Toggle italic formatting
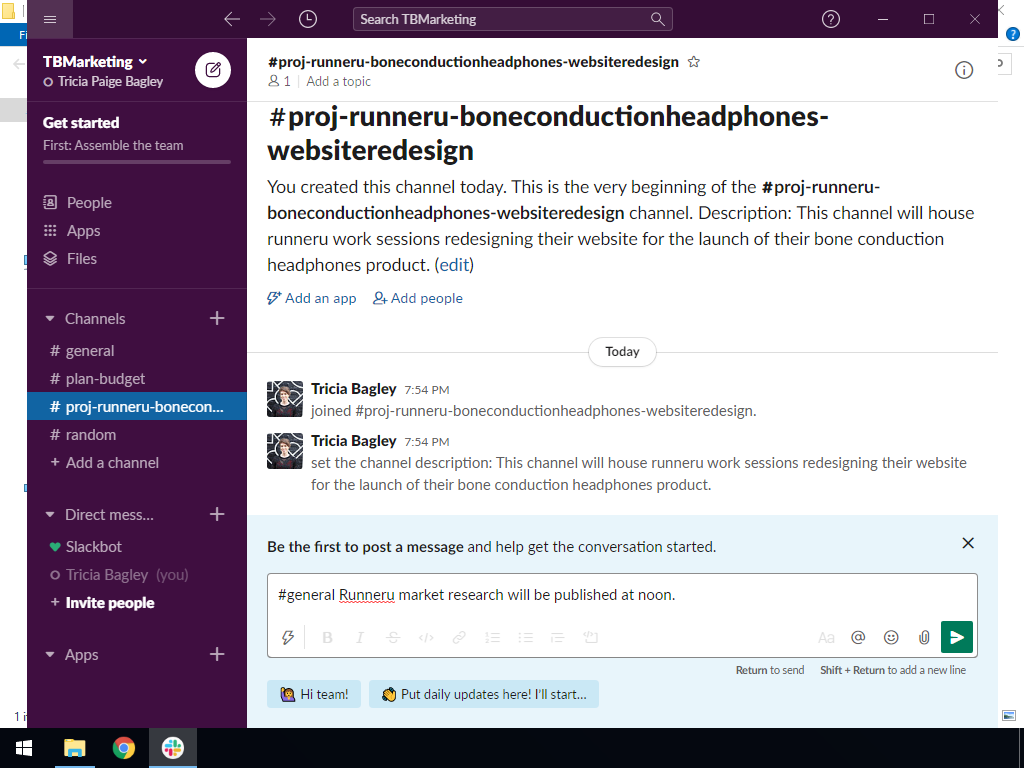Image resolution: width=1024 pixels, height=768 pixels. click(x=360, y=637)
